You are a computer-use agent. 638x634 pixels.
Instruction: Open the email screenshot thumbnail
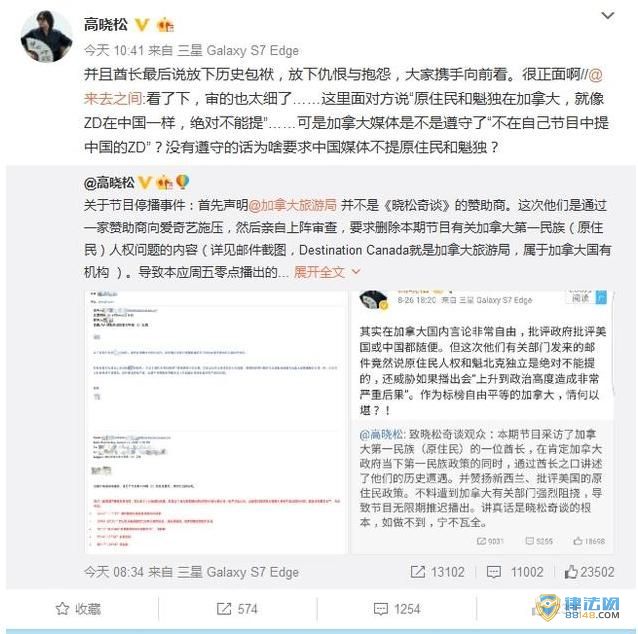point(215,422)
